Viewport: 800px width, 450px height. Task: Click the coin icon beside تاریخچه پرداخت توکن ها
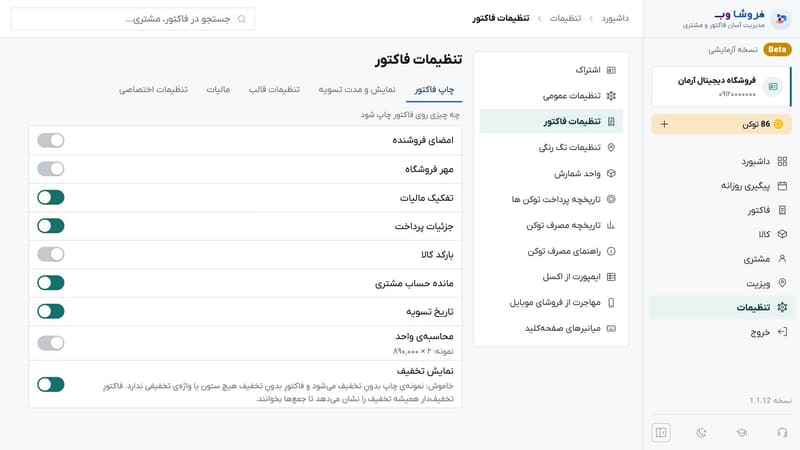click(611, 199)
